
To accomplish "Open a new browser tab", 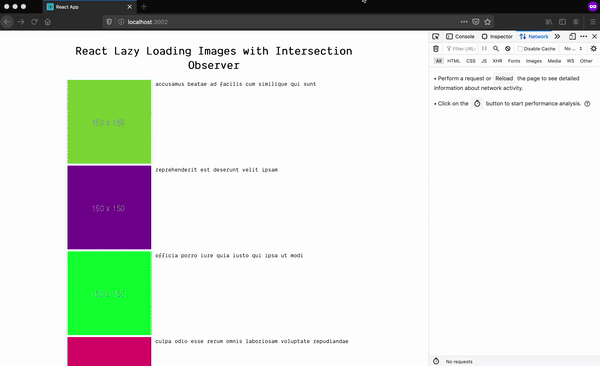I will point(144,7).
